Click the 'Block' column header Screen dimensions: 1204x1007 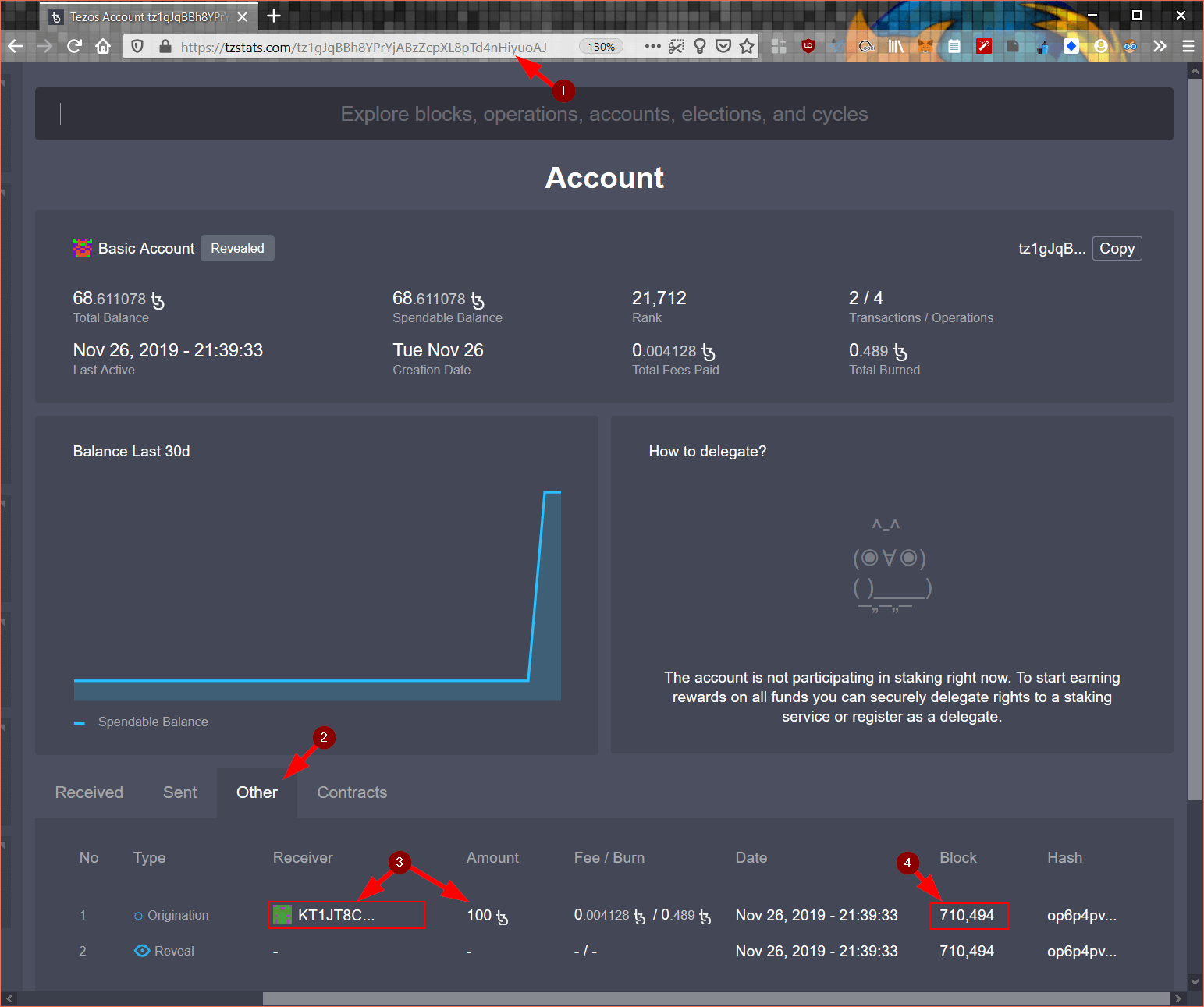(958, 857)
